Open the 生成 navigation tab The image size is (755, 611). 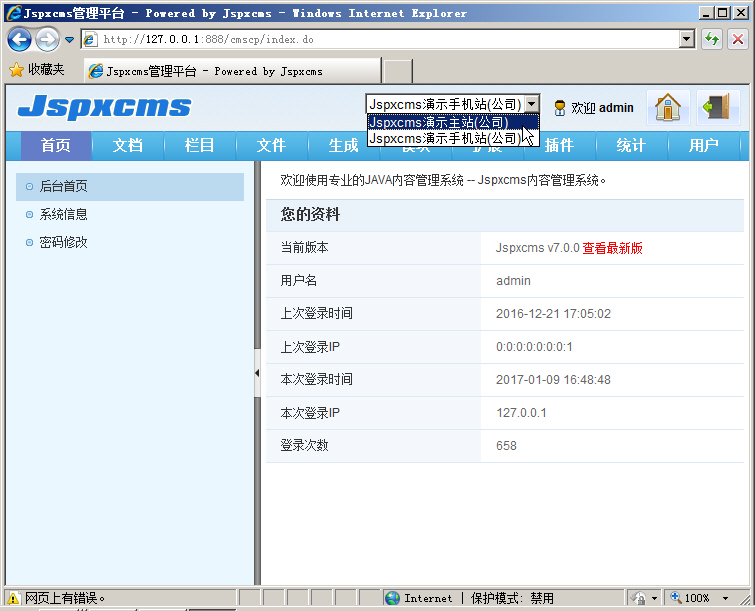[x=343, y=145]
